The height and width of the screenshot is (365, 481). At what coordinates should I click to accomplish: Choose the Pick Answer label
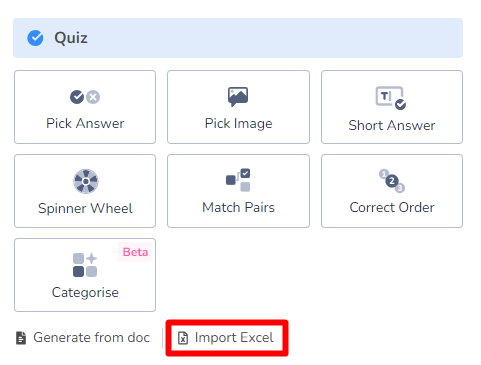[85, 124]
